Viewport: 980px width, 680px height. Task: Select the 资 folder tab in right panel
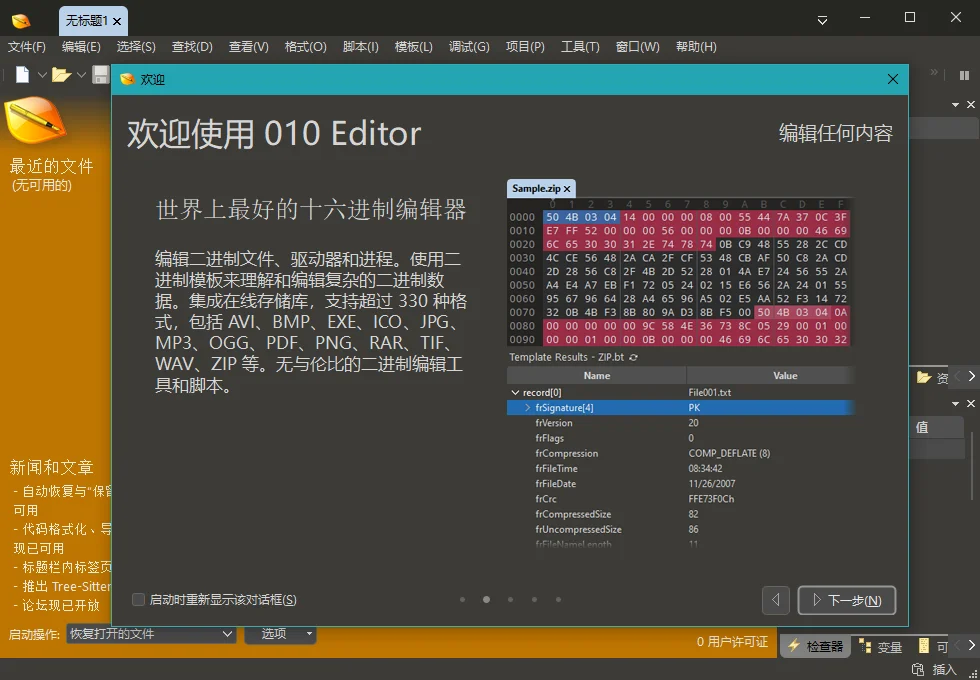932,378
